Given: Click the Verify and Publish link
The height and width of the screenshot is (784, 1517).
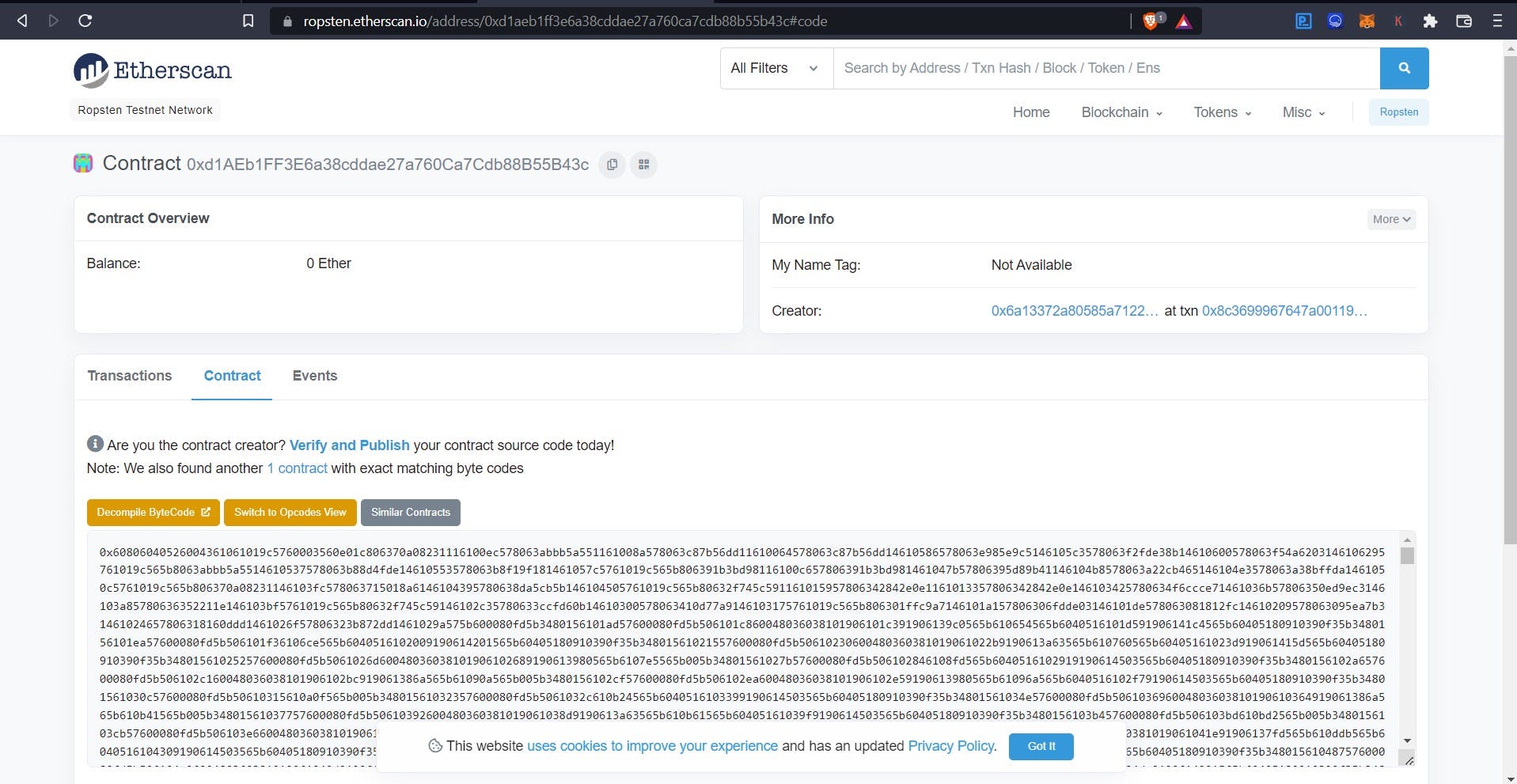Looking at the screenshot, I should (349, 445).
